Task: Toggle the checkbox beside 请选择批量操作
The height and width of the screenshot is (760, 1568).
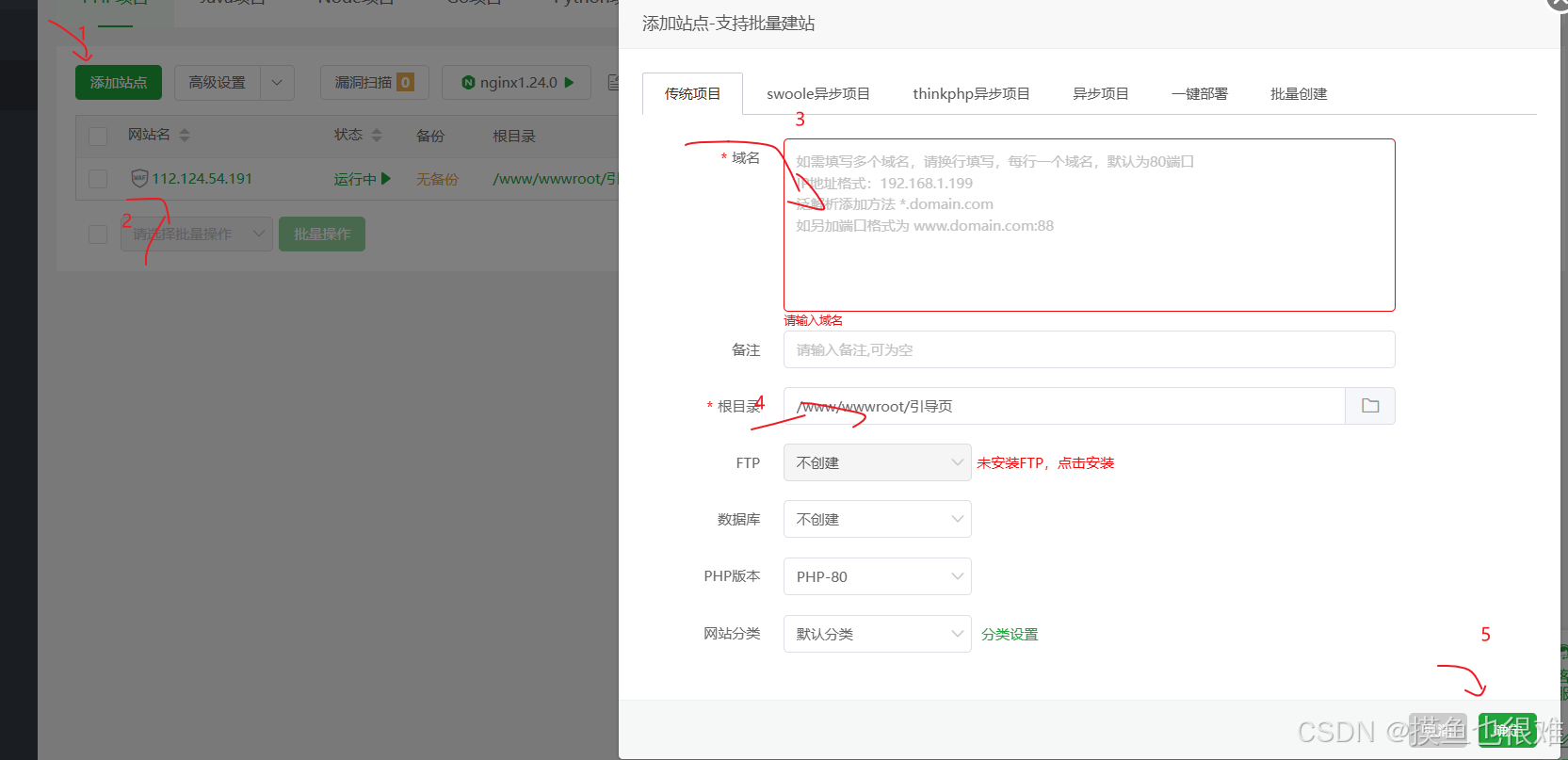Action: 98,234
